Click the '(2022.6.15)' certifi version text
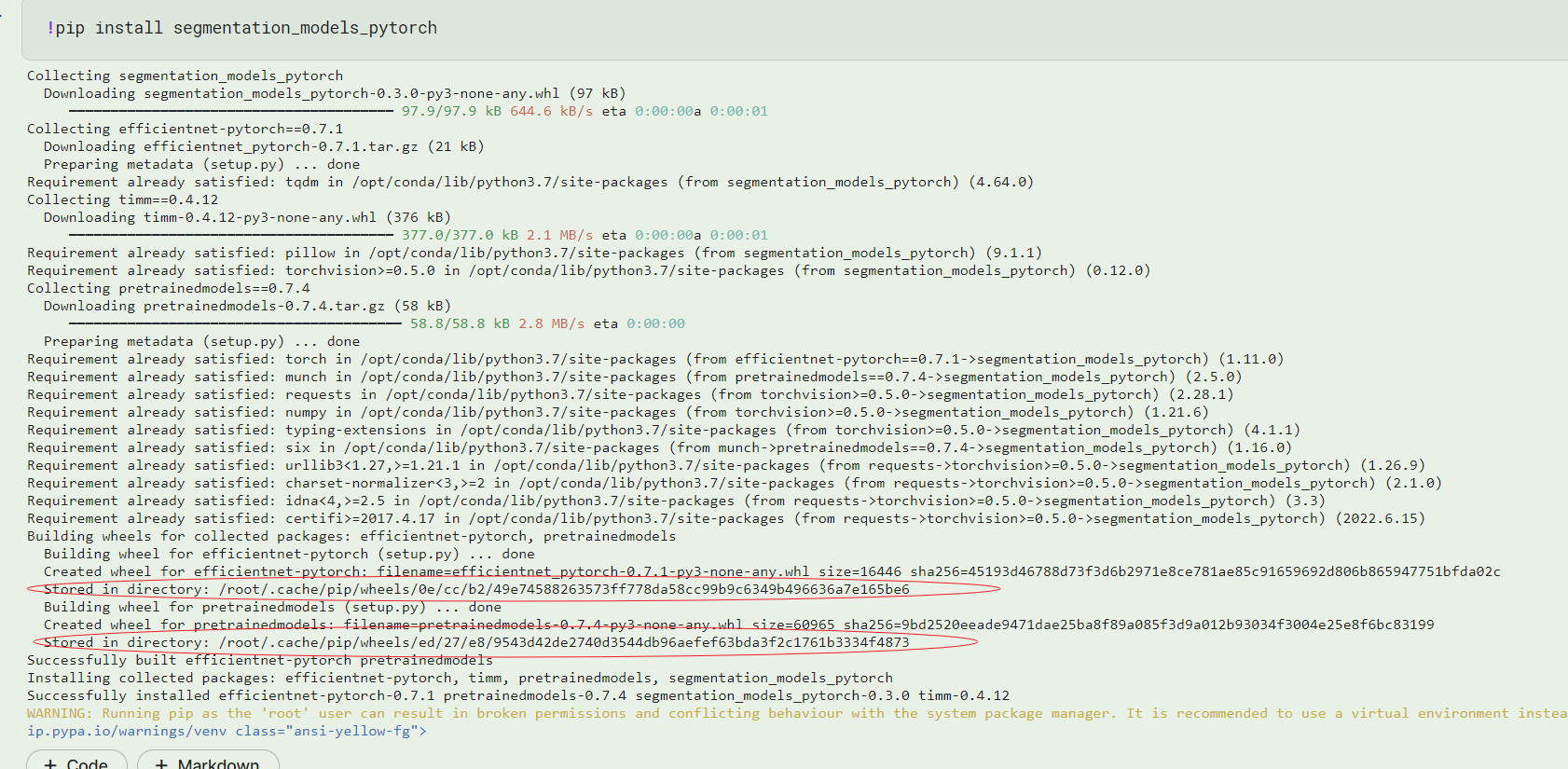 coord(1380,518)
